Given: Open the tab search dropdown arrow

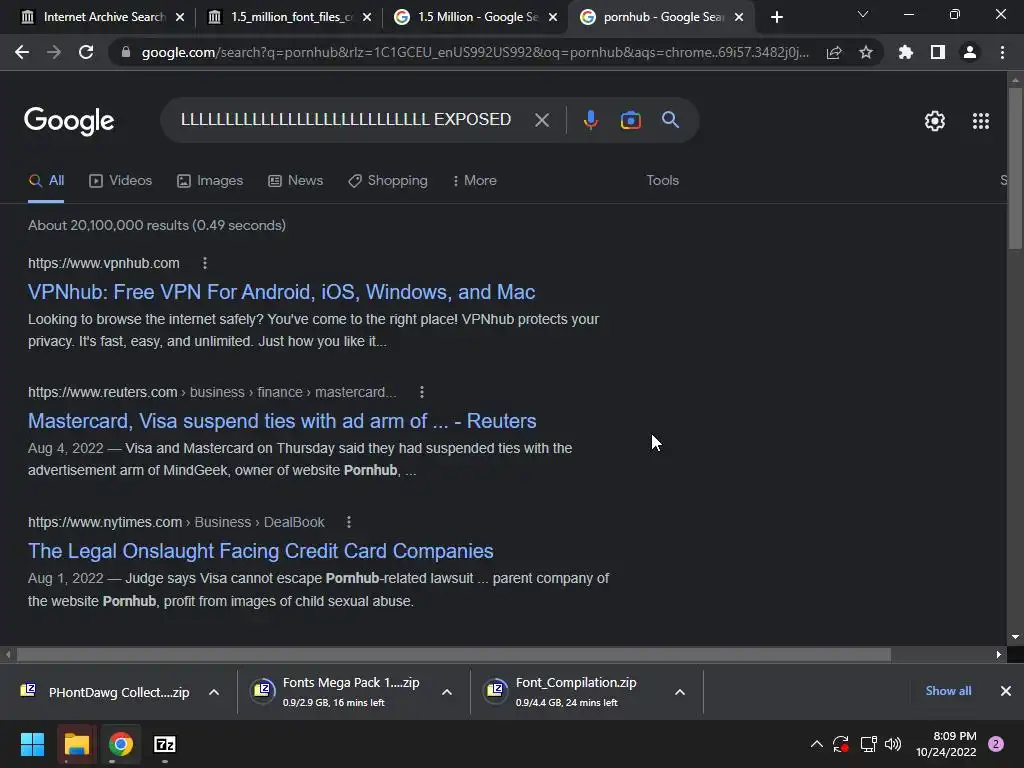Looking at the screenshot, I should point(863,14).
